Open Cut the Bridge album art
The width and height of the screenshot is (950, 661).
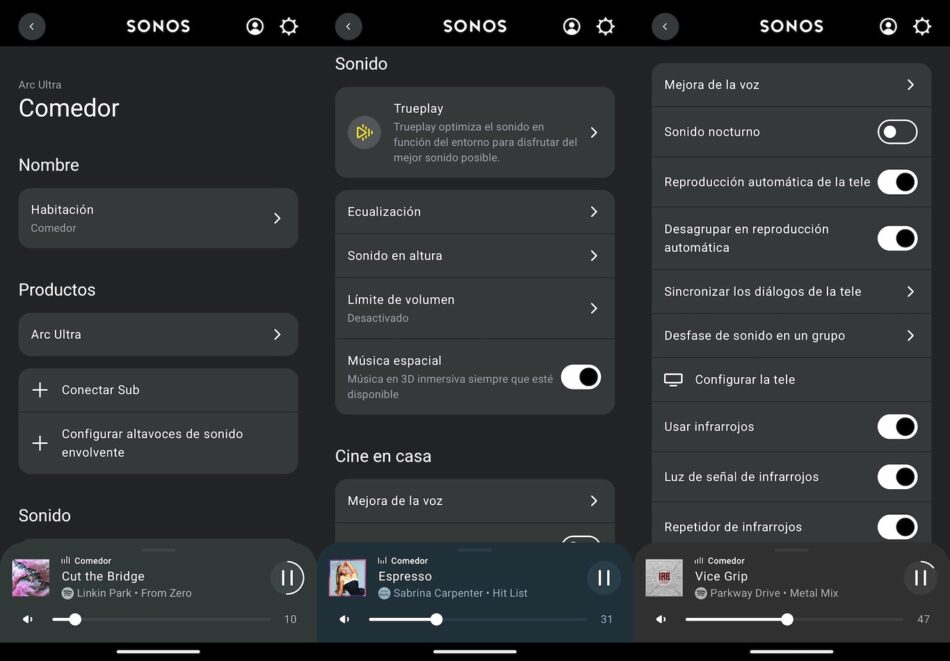[x=31, y=578]
